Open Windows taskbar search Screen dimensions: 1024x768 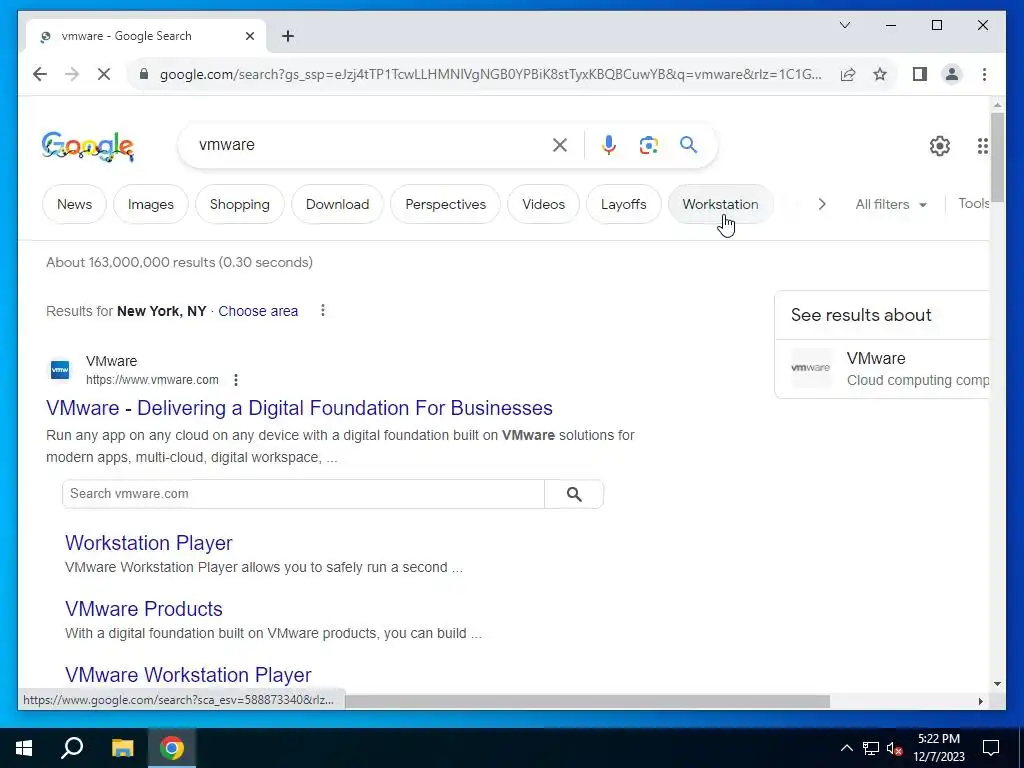72,748
